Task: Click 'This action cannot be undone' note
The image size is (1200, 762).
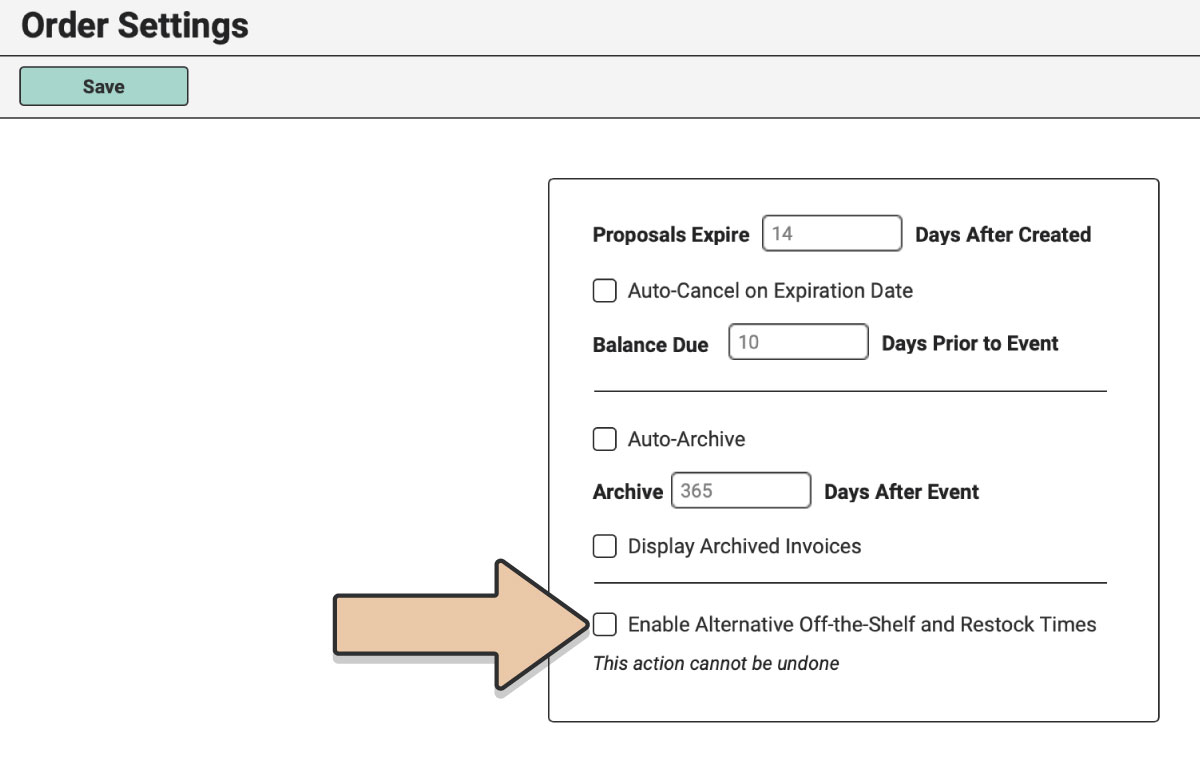Action: point(716,663)
